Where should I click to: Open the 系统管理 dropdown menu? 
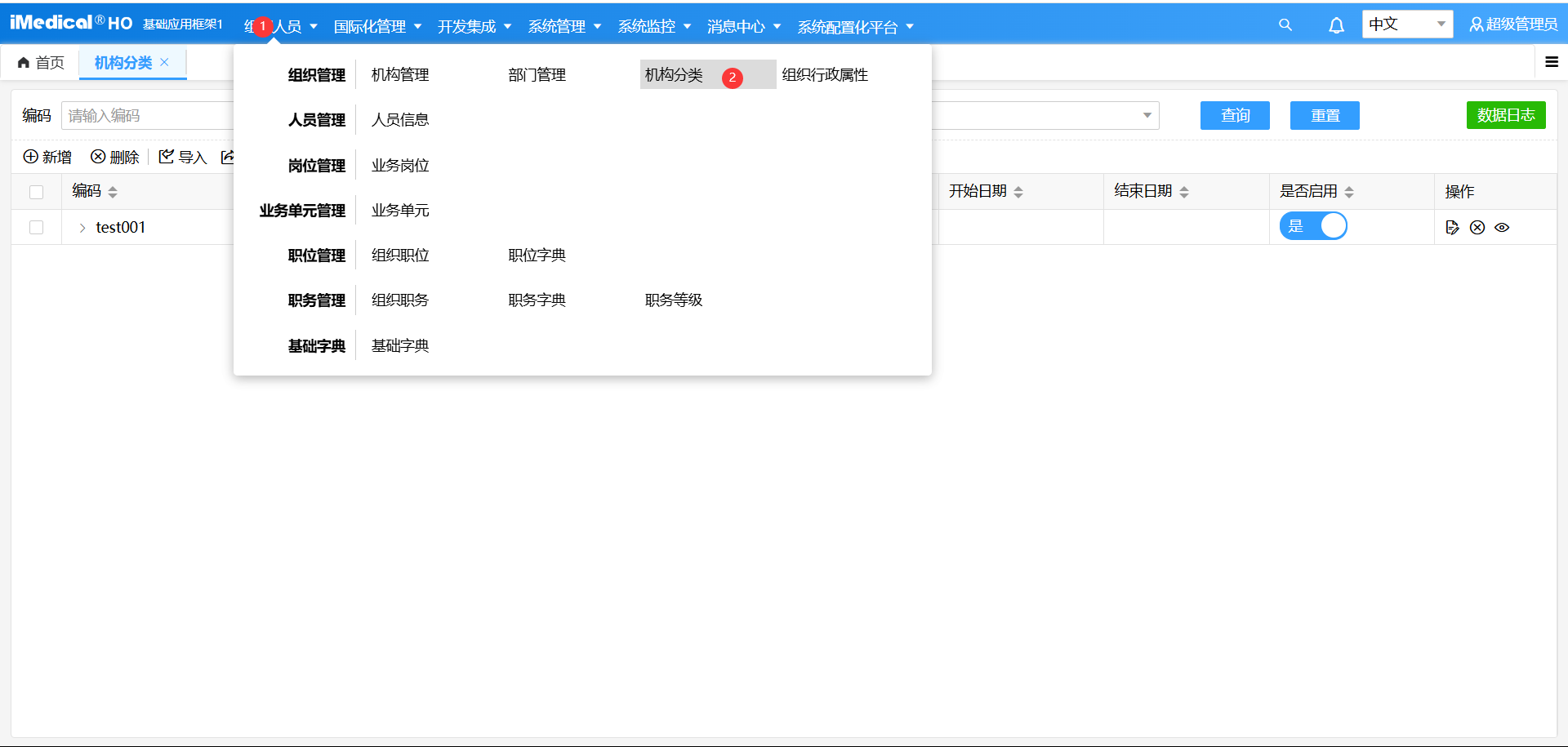pos(564,27)
